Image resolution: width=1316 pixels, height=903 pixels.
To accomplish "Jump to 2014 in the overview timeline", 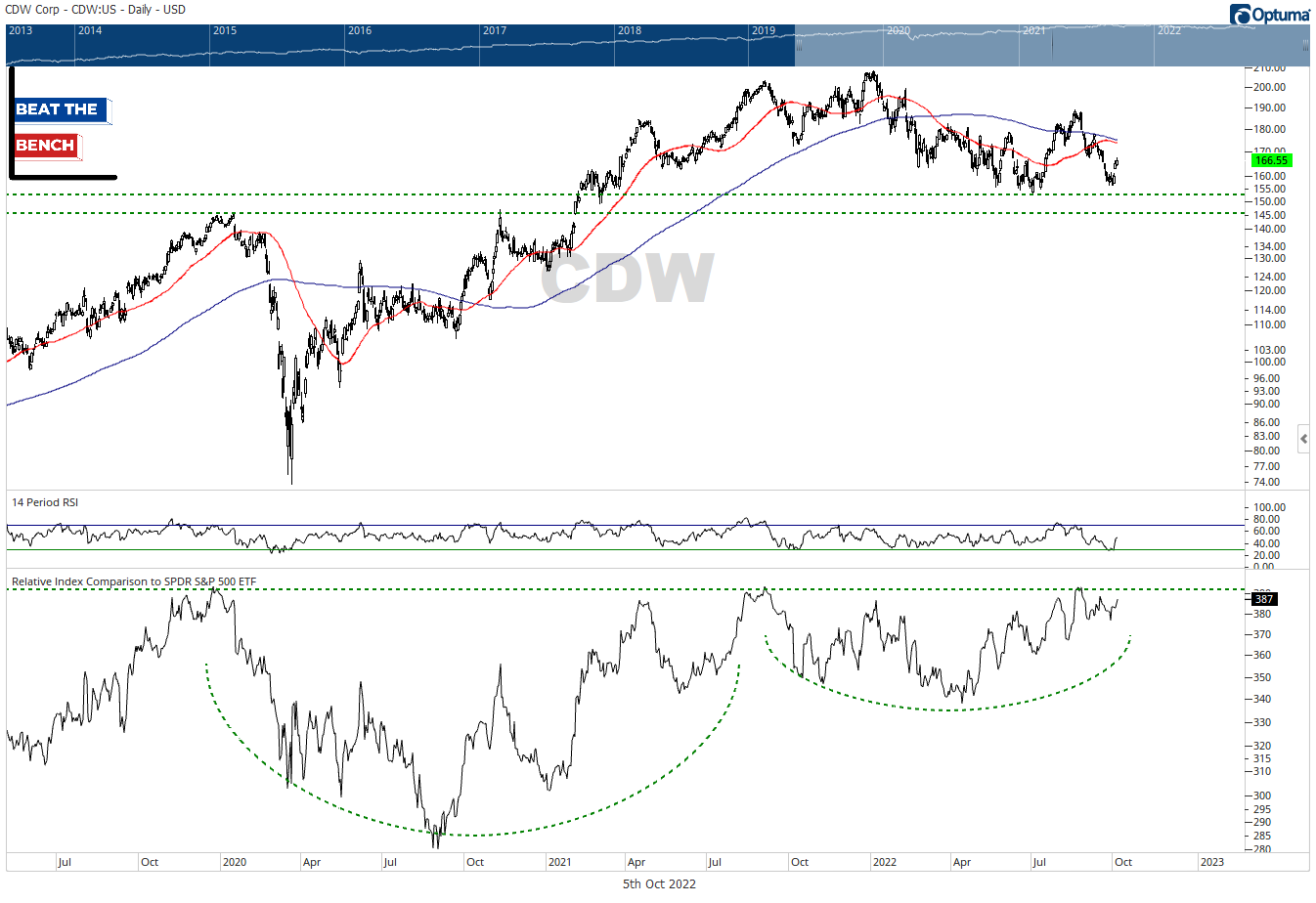I will pyautogui.click(x=90, y=30).
